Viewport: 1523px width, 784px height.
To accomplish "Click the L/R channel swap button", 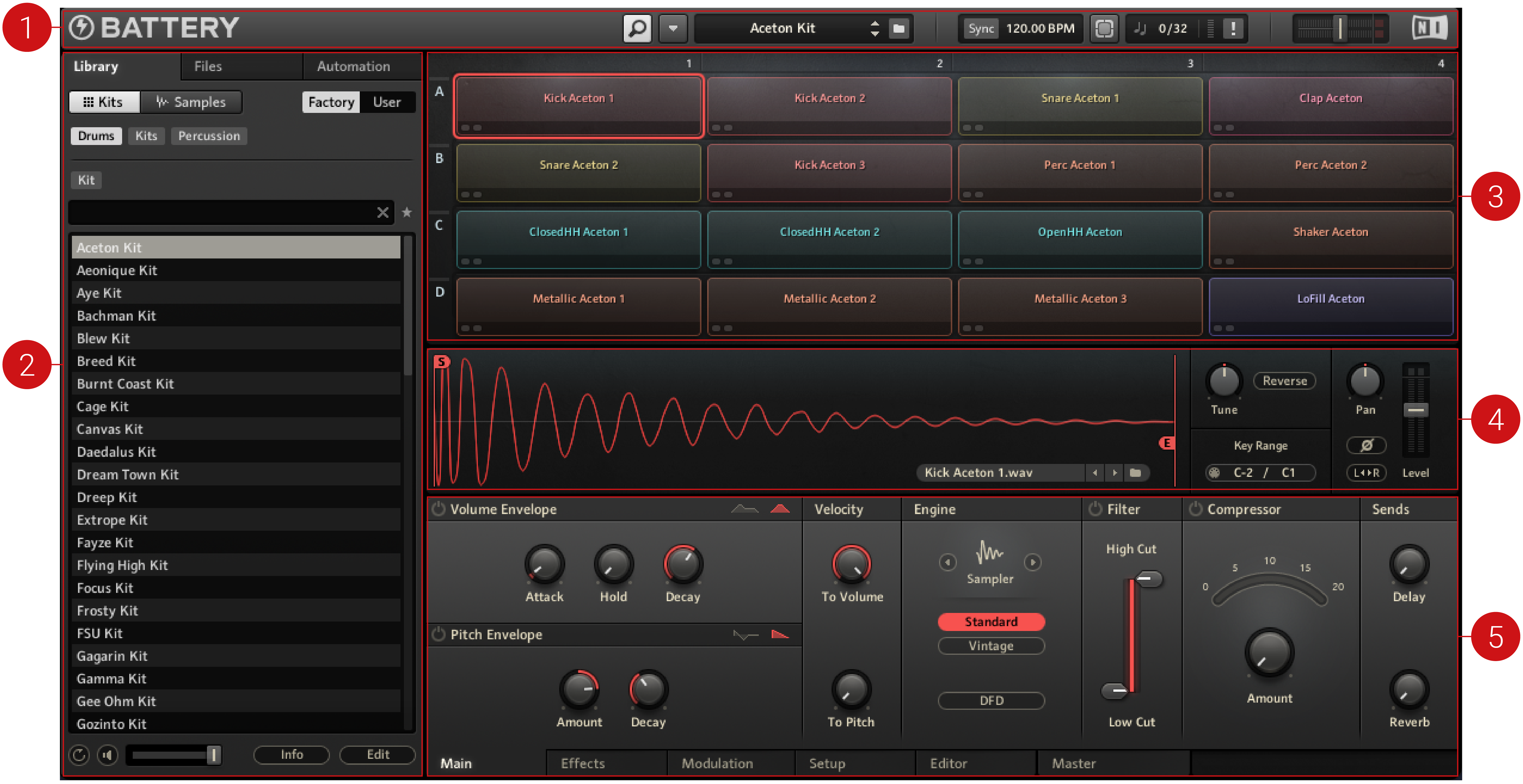I will click(x=1366, y=473).
